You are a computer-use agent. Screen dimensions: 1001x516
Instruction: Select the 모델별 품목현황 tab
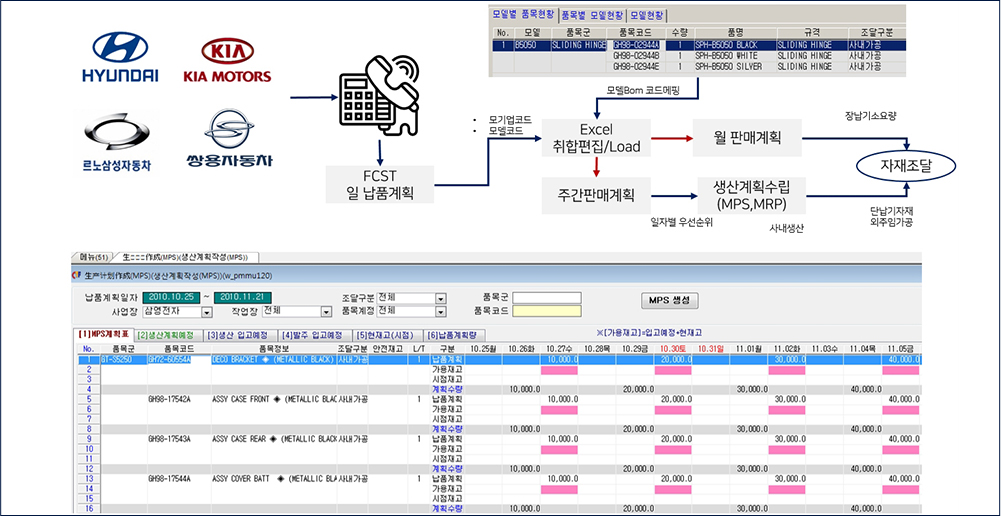point(523,15)
